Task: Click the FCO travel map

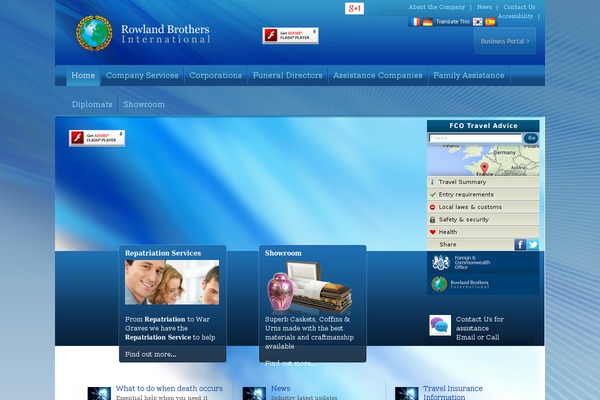Action: point(483,160)
